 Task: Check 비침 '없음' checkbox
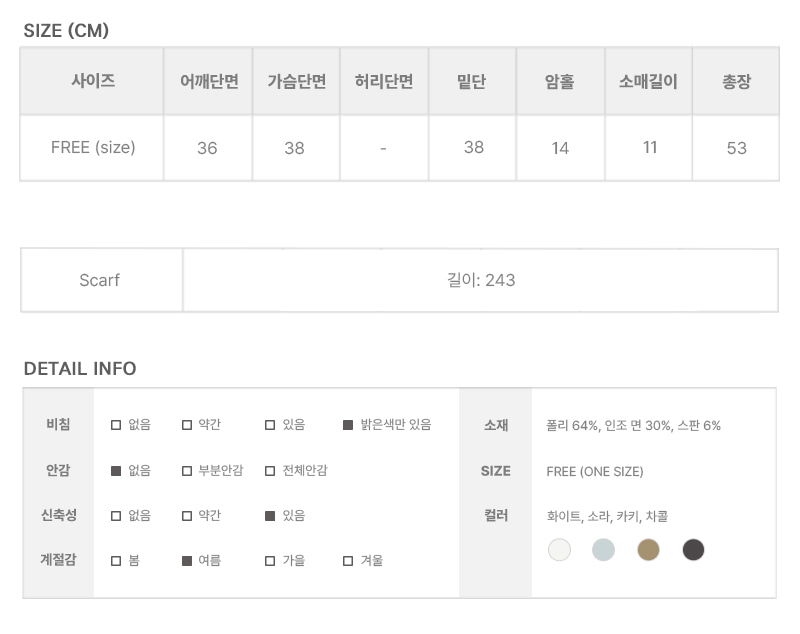116,425
